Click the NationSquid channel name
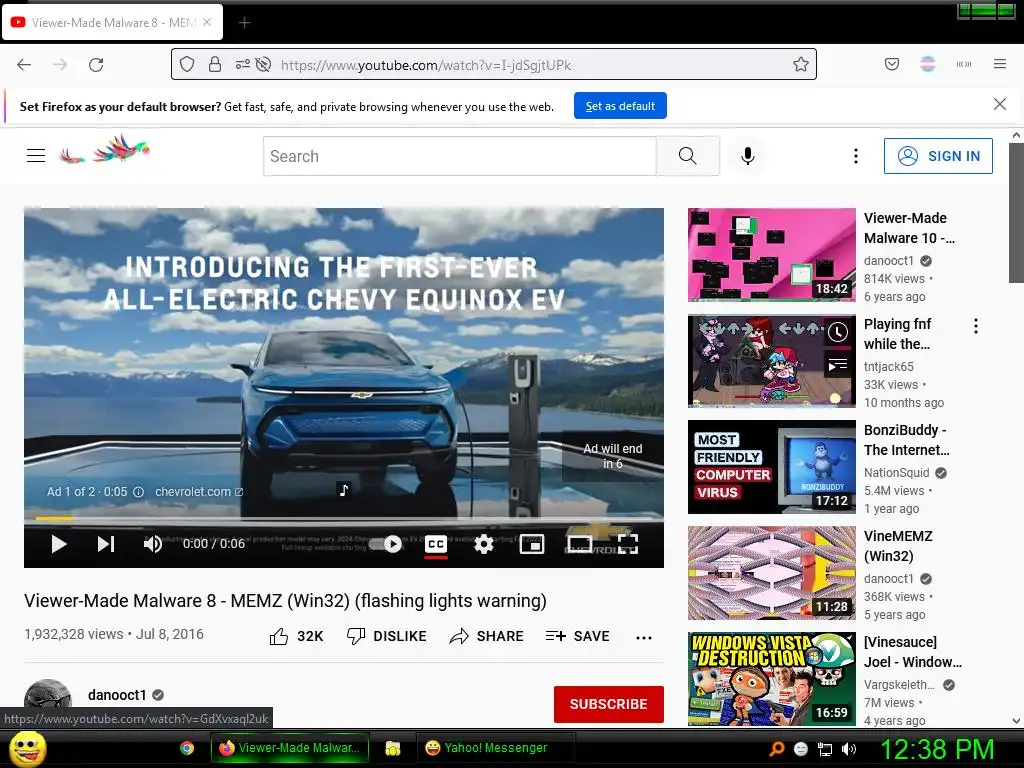The height and width of the screenshot is (768, 1024). [896, 473]
